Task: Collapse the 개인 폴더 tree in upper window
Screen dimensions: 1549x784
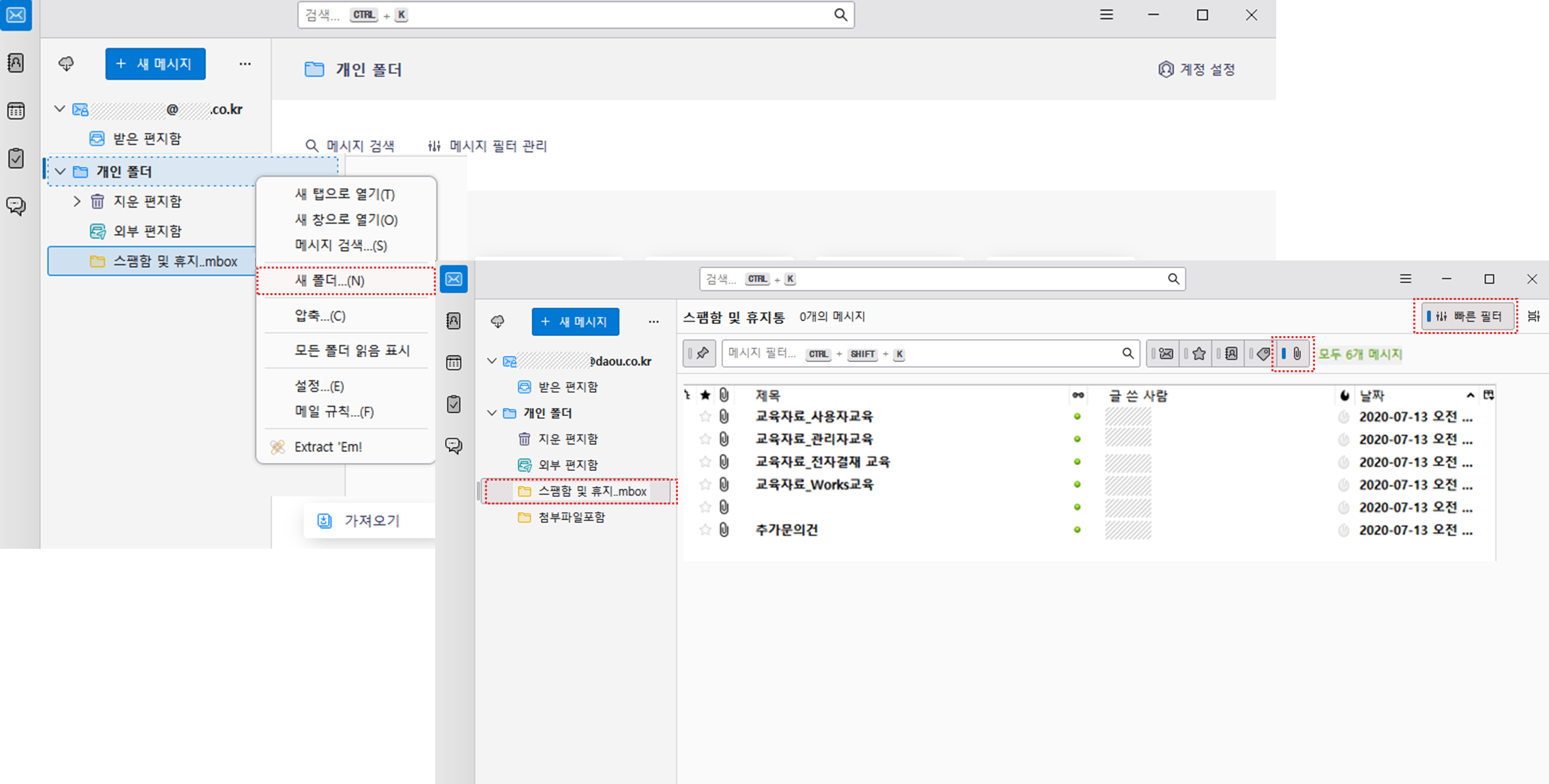Action: click(61, 172)
